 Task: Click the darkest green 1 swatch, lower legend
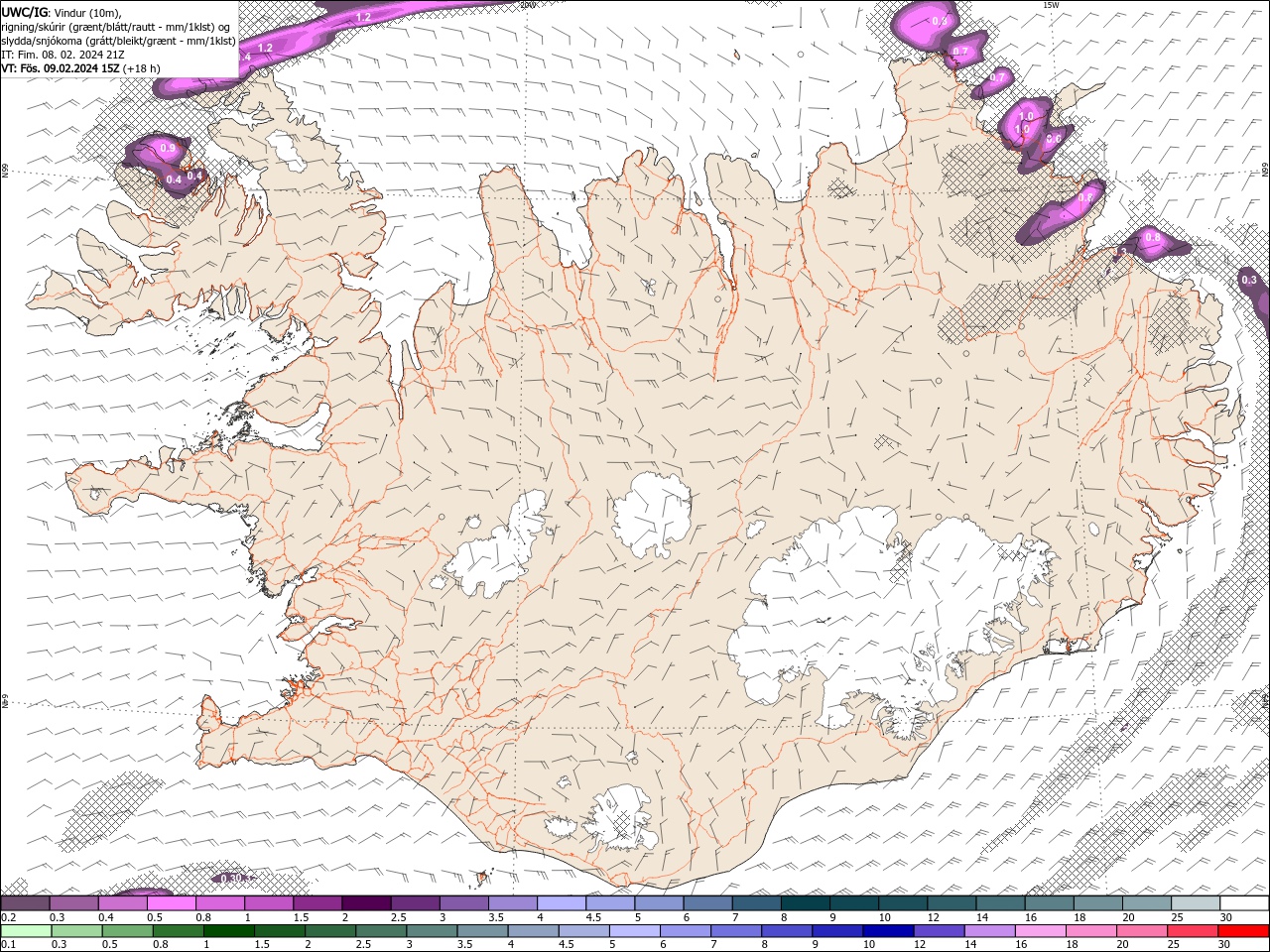(229, 931)
